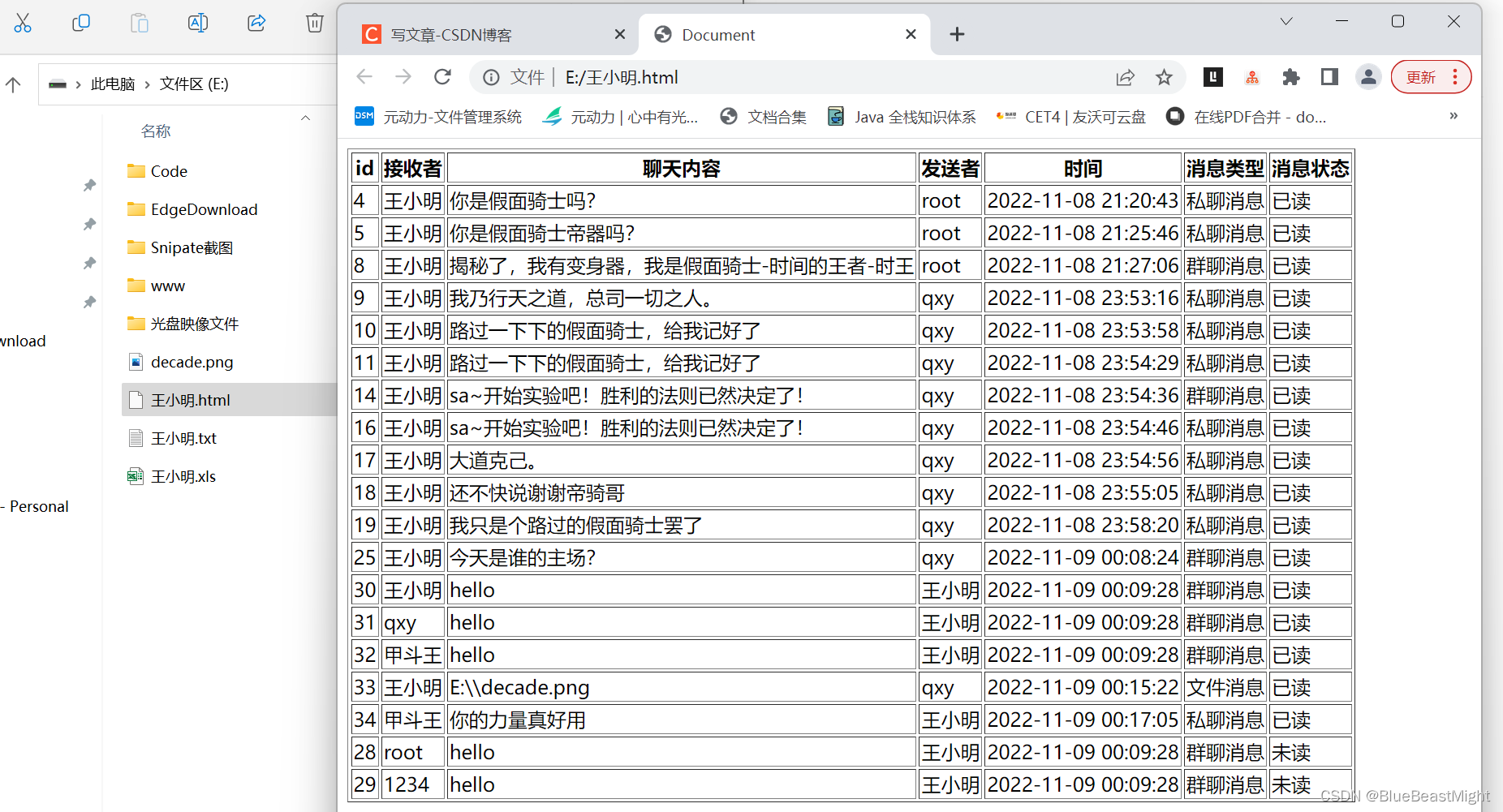This screenshot has height=812, width=1503.
Task: Open the CET4 | 友沃可云盘 bookmark
Action: click(x=1071, y=117)
